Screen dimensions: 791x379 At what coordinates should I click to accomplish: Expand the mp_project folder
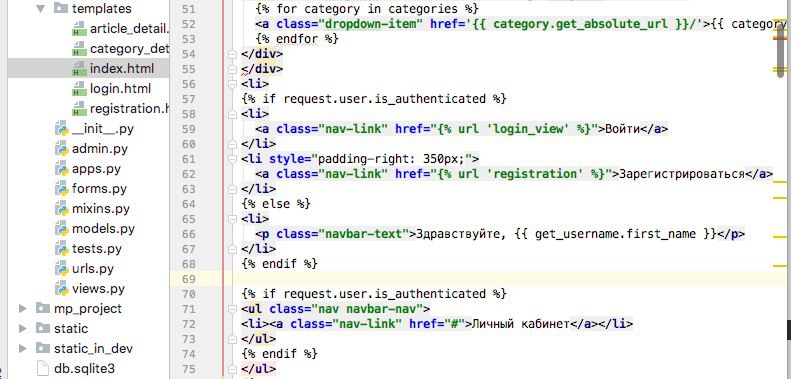(23, 308)
